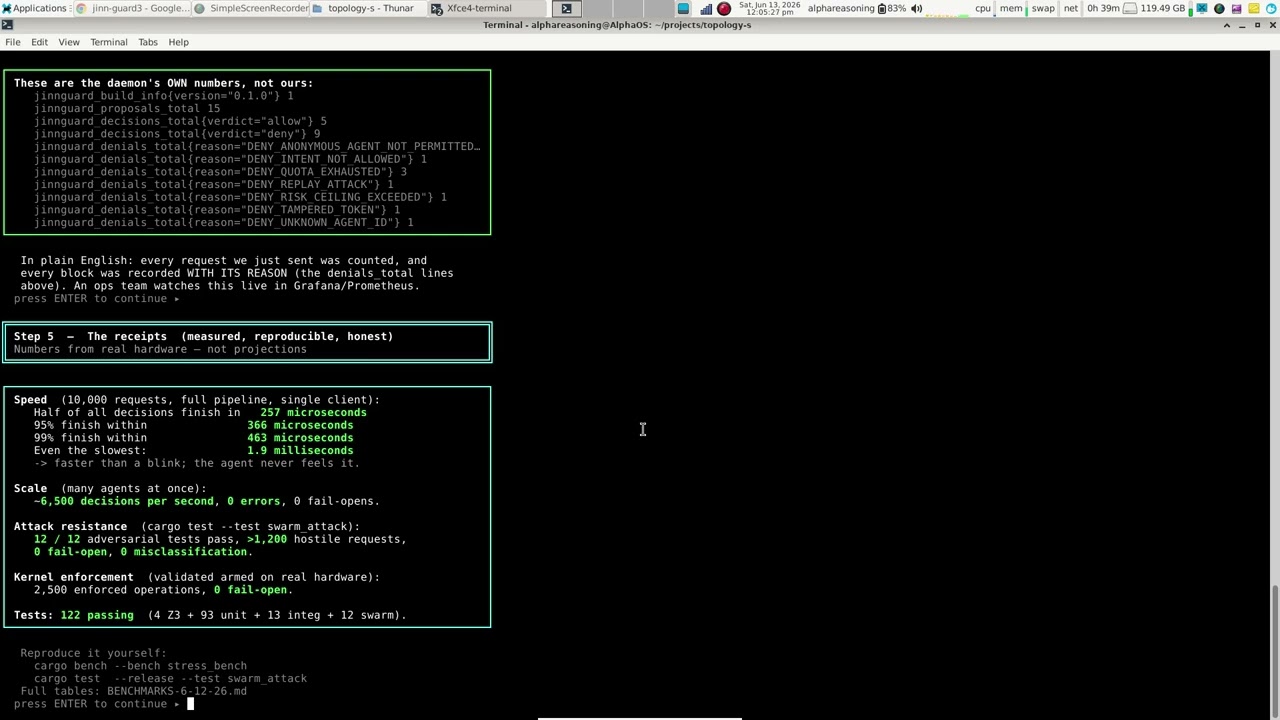The image size is (1280, 720).
Task: Click the '257 microseconds' value
Action: [313, 412]
